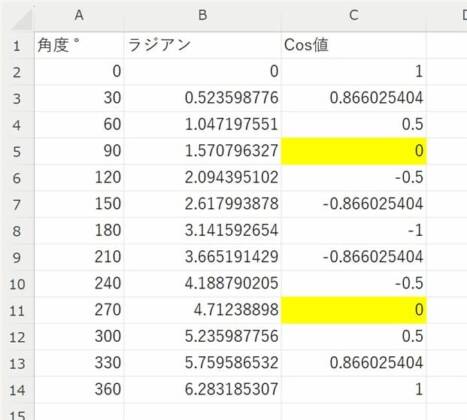Click Cos value -0.5 in row 6
467x420 pixels.
354,178
